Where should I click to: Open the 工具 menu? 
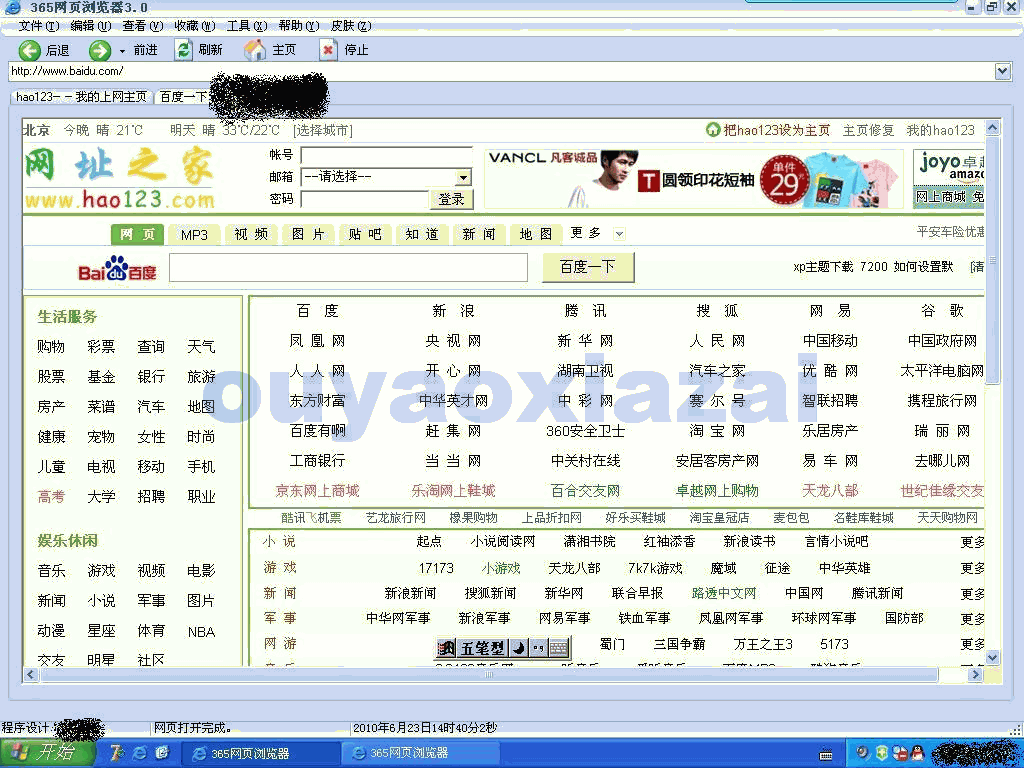(246, 25)
